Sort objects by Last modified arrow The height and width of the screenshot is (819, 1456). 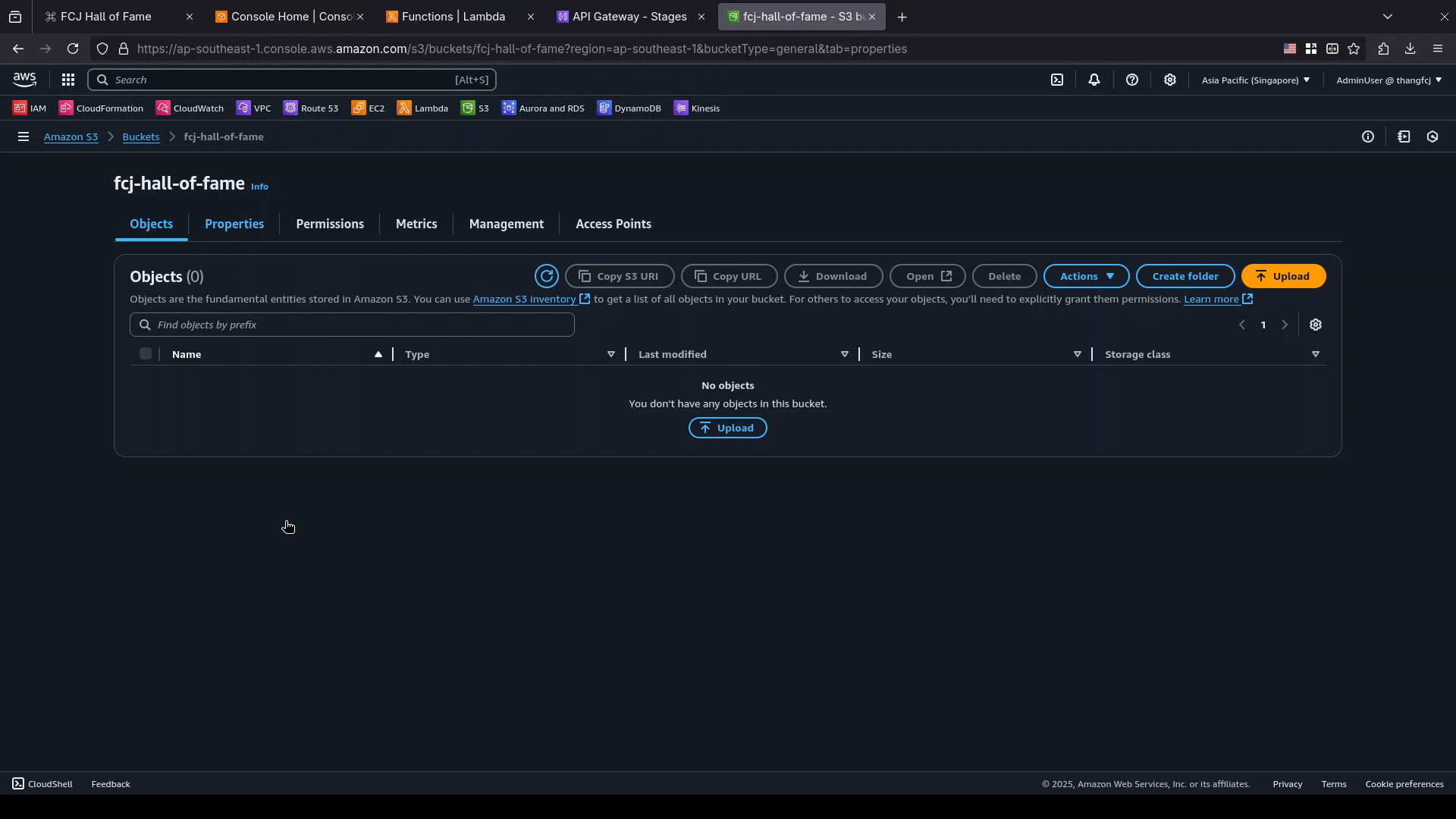[x=845, y=354]
